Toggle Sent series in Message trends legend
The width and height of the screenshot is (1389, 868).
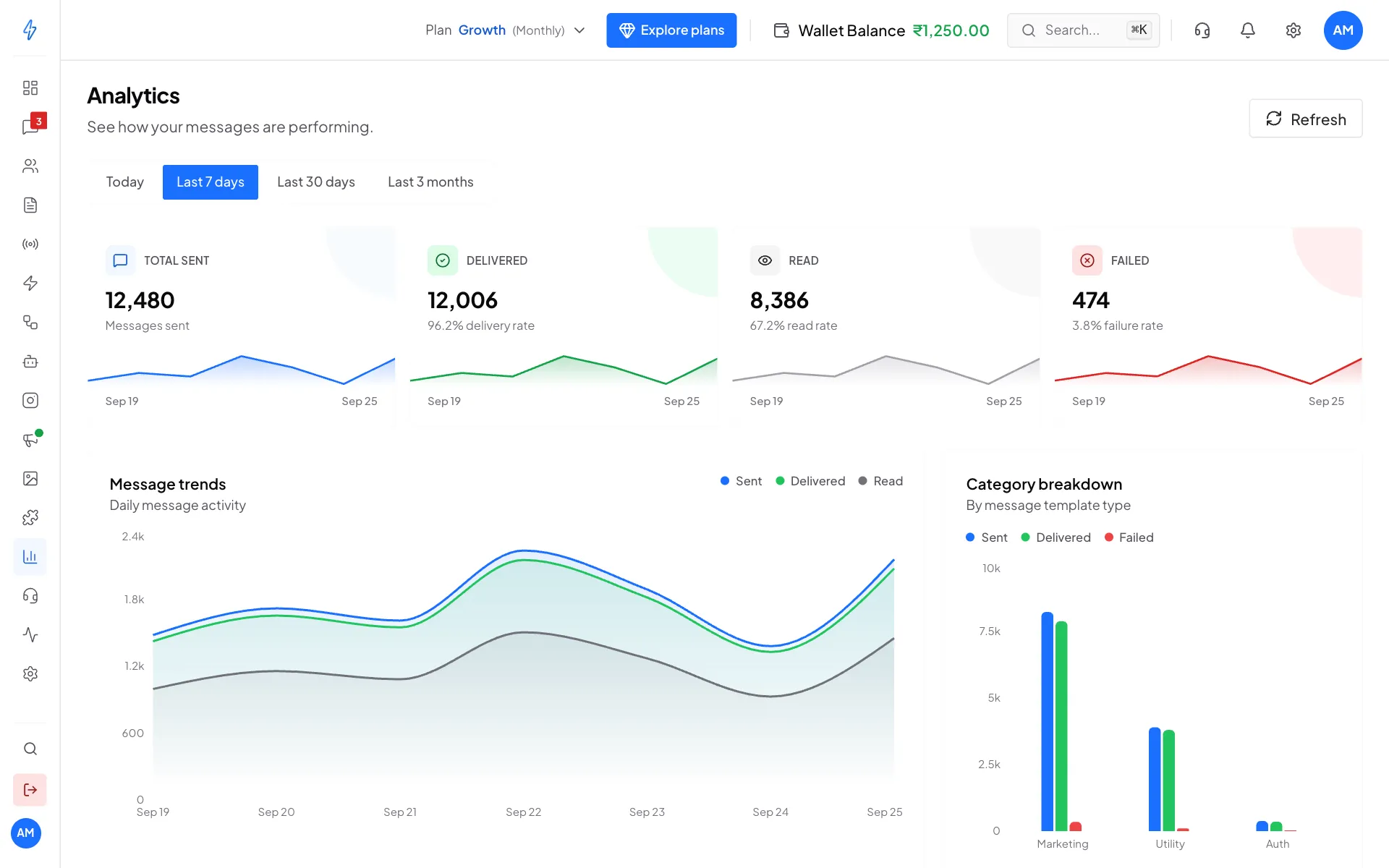pyautogui.click(x=742, y=481)
